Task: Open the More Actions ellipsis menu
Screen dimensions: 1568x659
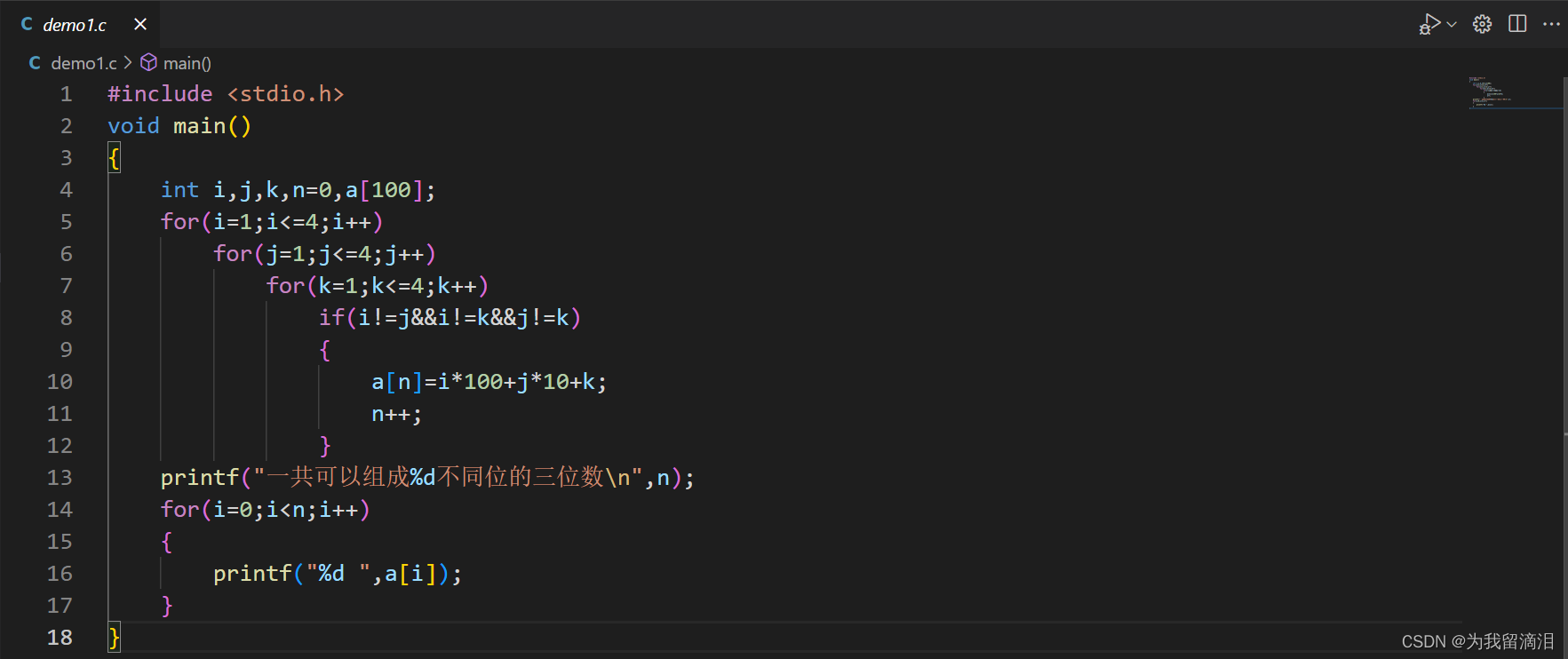Action: click(1551, 24)
